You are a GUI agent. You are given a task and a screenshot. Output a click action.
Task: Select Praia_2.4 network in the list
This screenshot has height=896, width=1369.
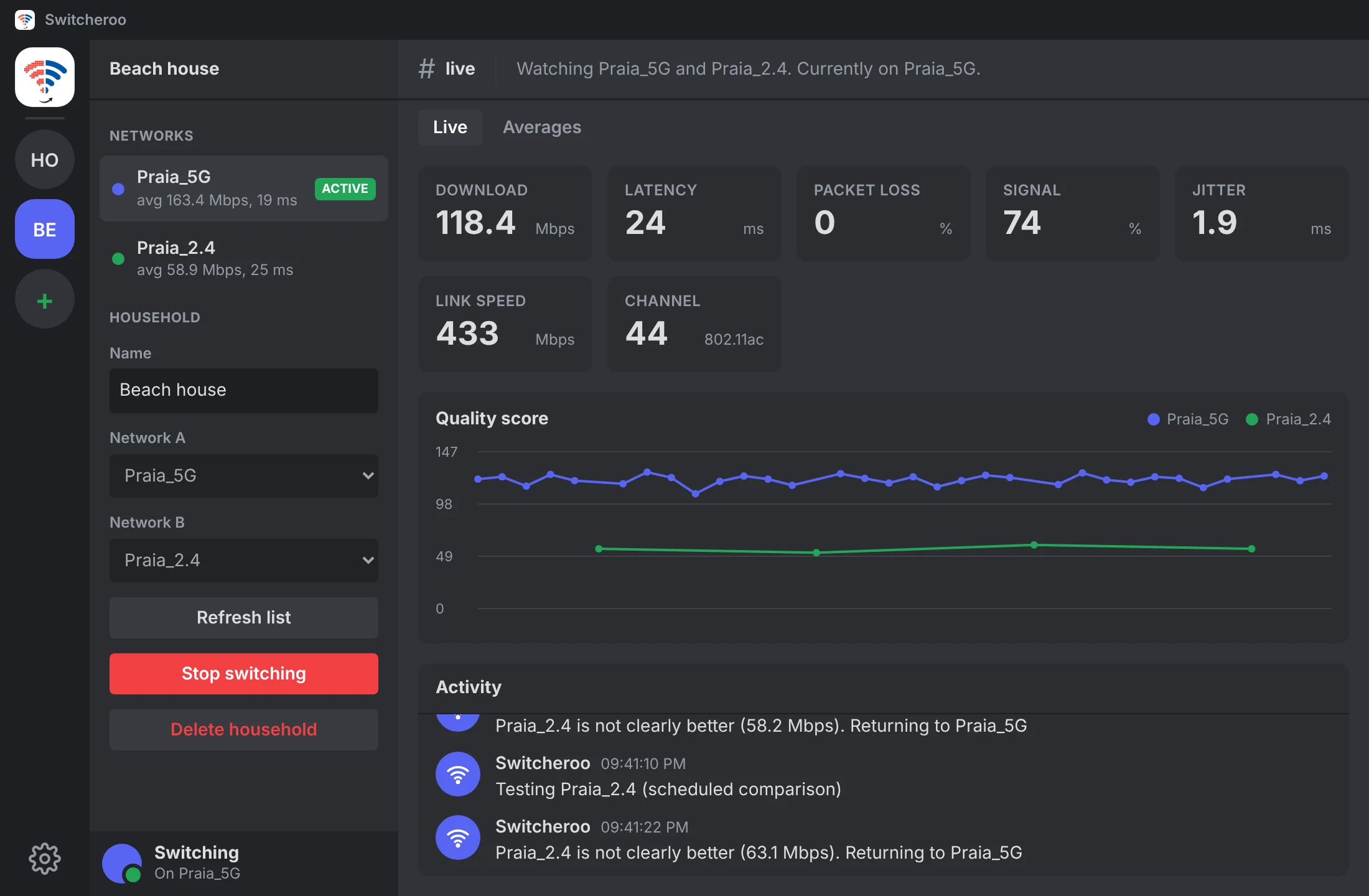click(244, 258)
